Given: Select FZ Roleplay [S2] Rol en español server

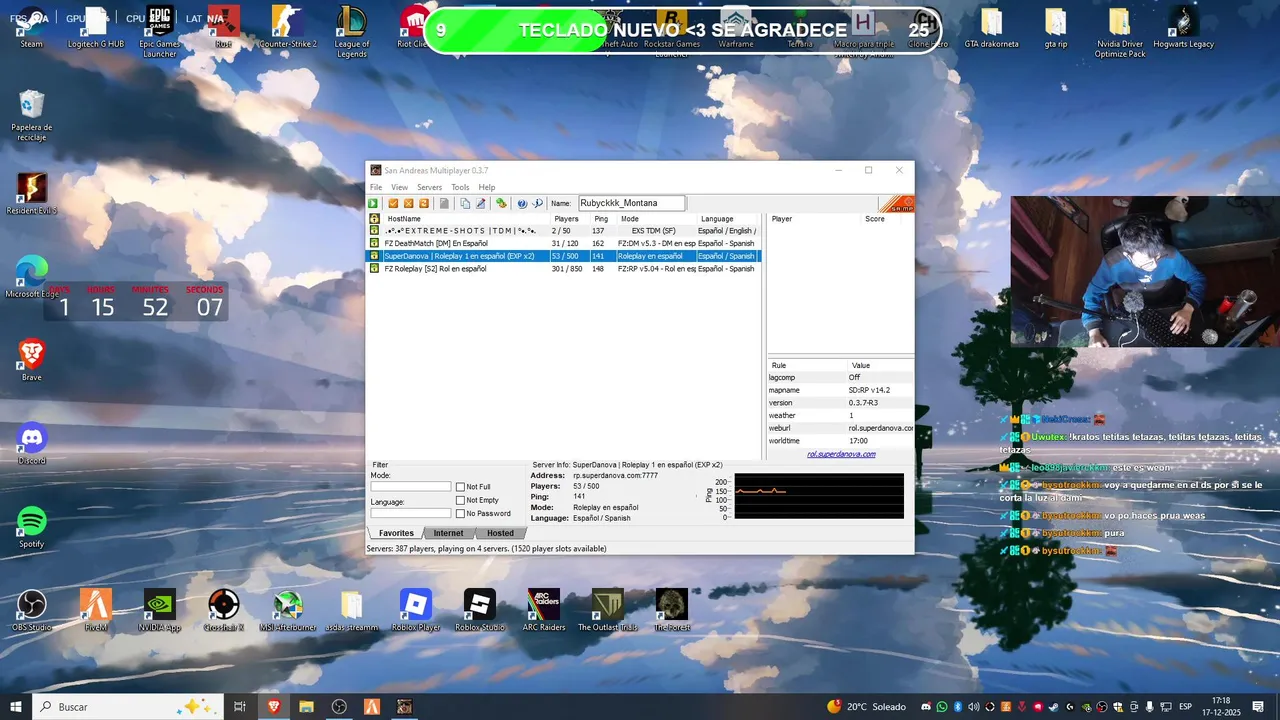Looking at the screenshot, I should (x=564, y=268).
